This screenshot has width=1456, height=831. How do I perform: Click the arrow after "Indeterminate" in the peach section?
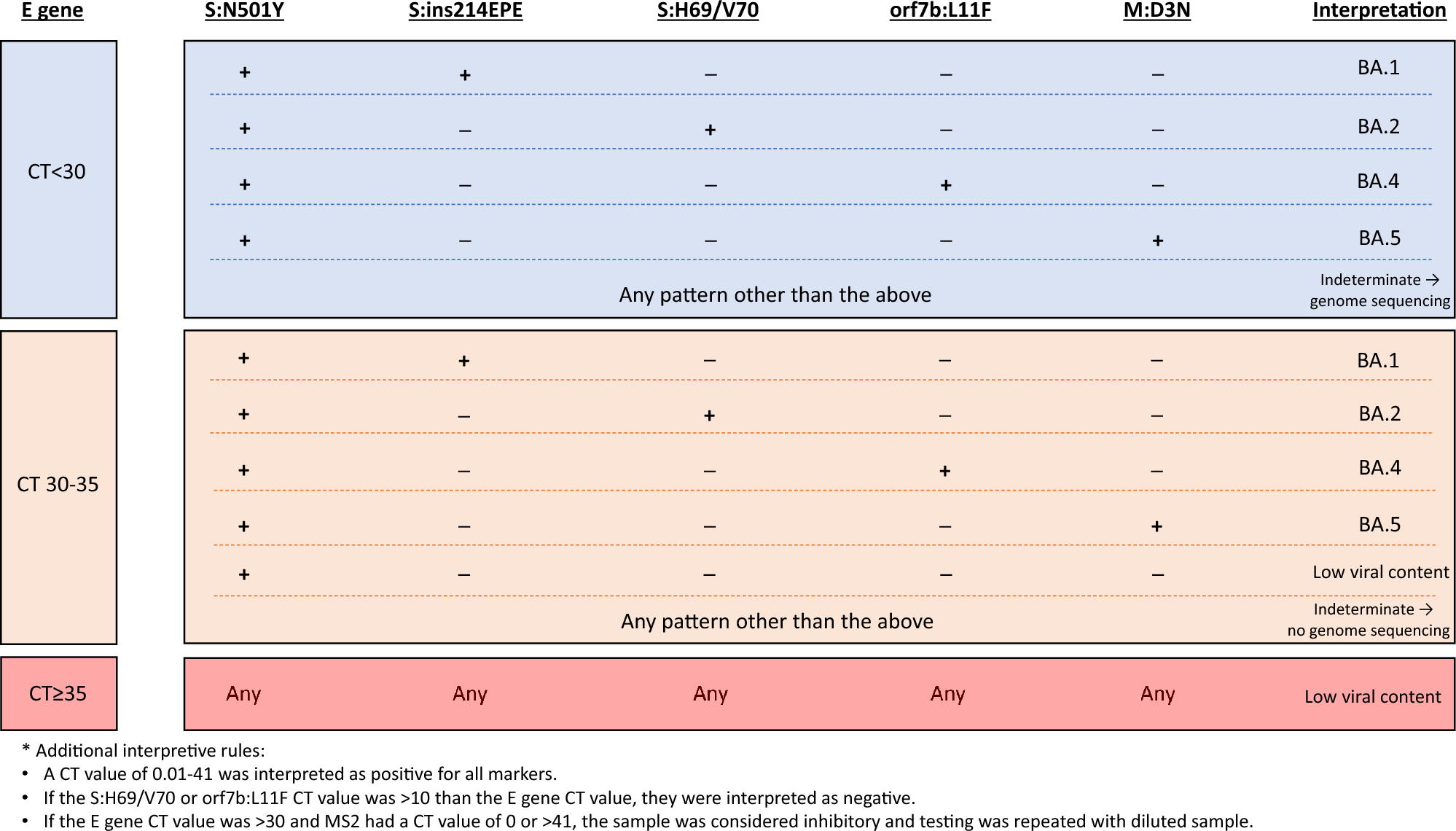[x=1426, y=609]
